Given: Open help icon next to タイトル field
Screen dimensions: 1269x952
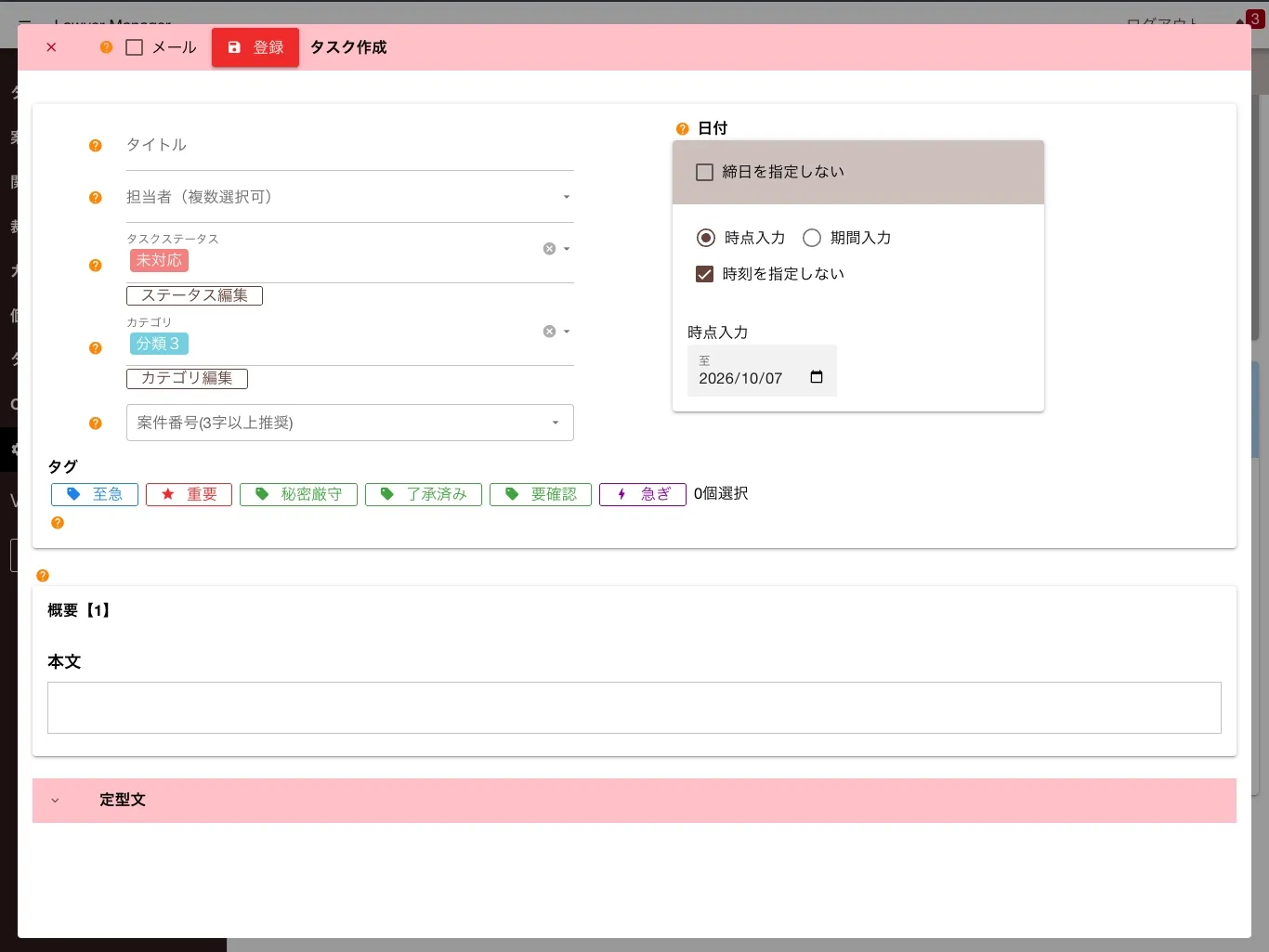Looking at the screenshot, I should coord(95,146).
